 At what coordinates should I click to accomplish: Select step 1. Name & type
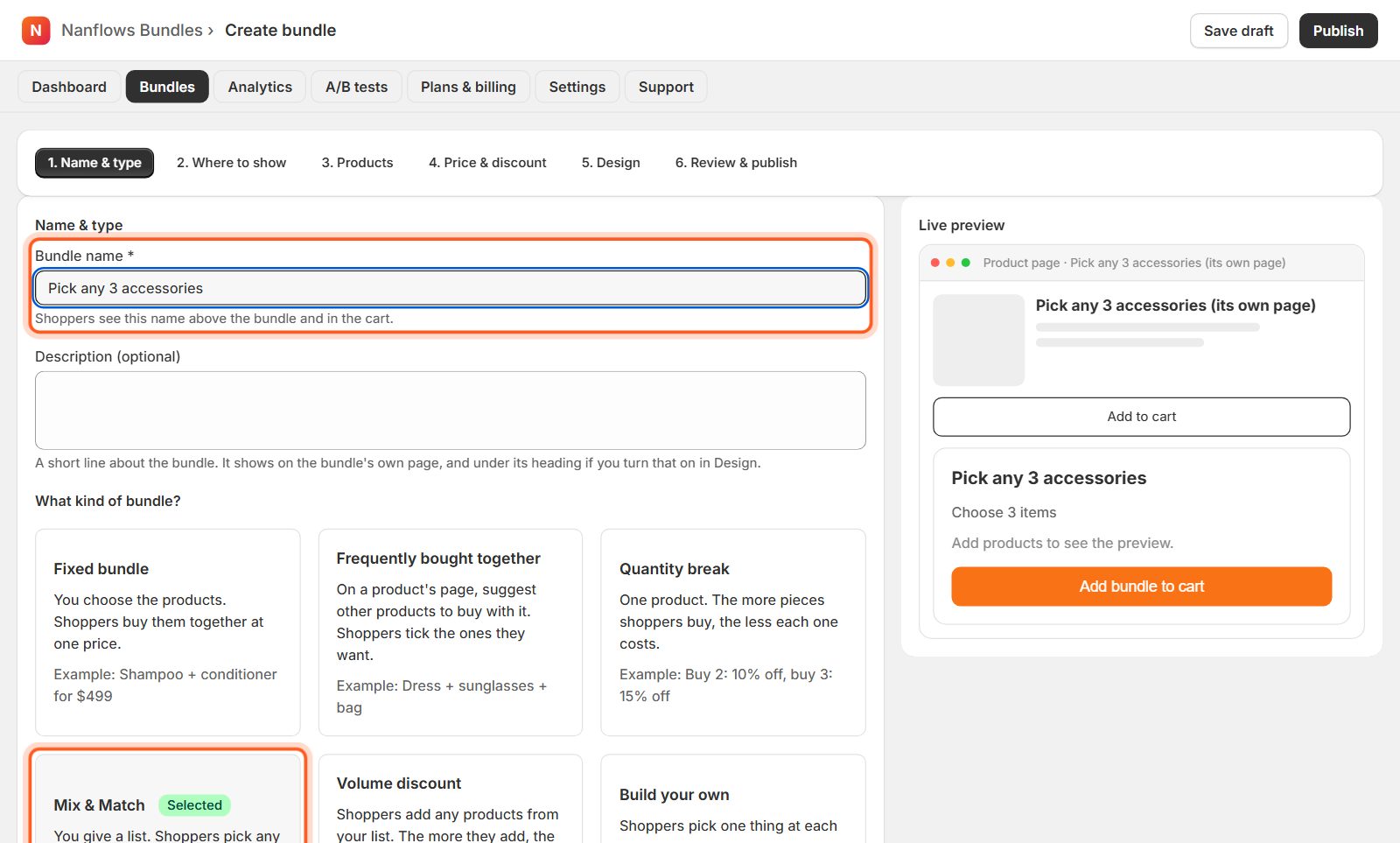(x=94, y=163)
